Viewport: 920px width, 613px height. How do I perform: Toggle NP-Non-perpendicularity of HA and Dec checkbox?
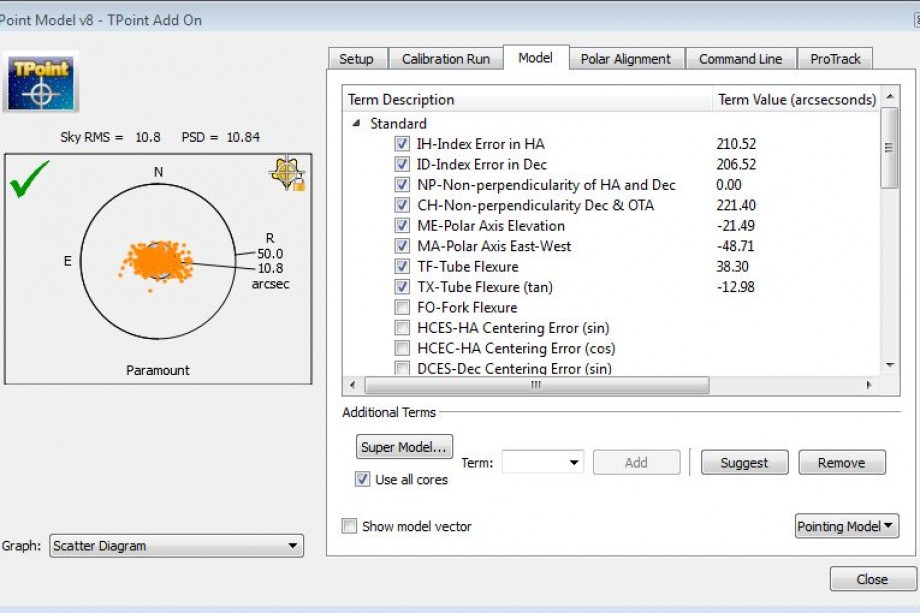coord(402,185)
